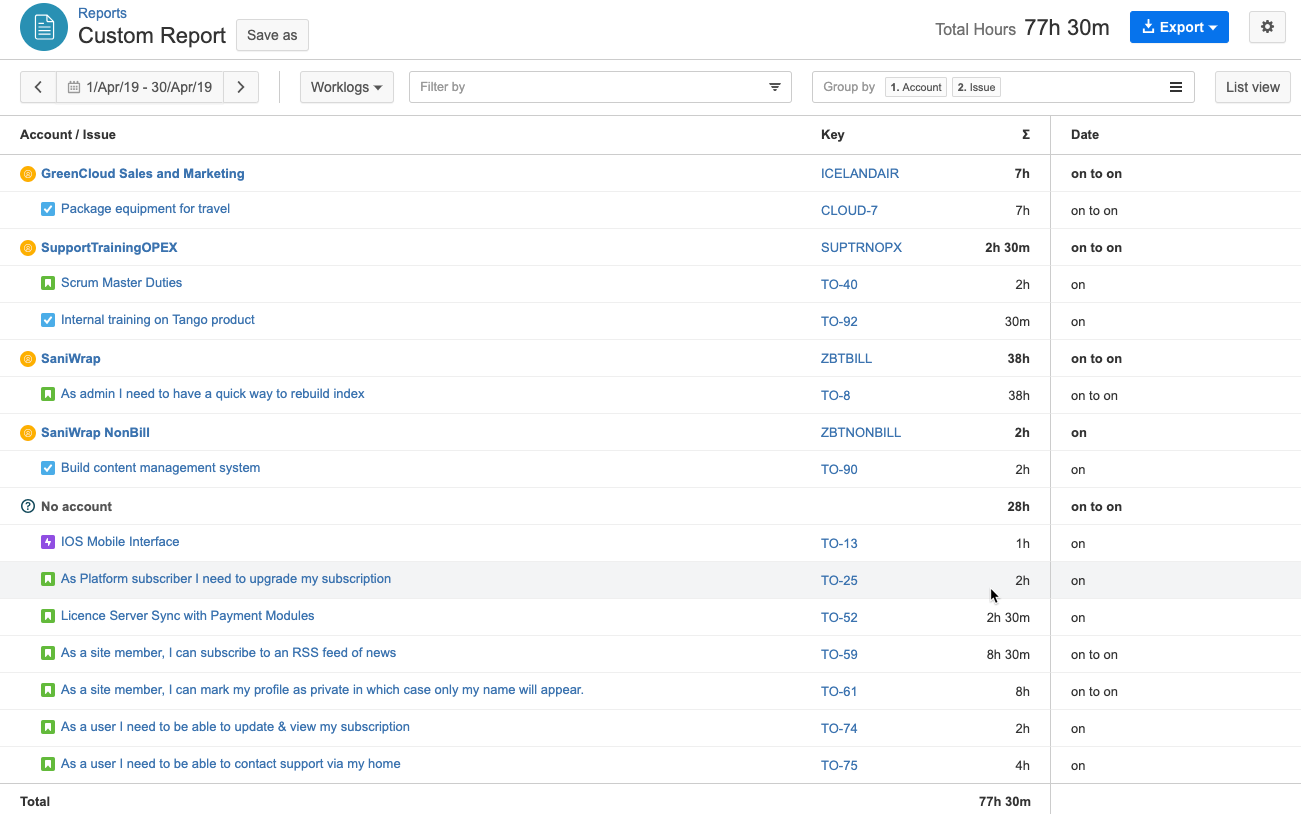The width and height of the screenshot is (1301, 814).
Task: Click the Group by hamburger menu icon
Action: (1176, 87)
